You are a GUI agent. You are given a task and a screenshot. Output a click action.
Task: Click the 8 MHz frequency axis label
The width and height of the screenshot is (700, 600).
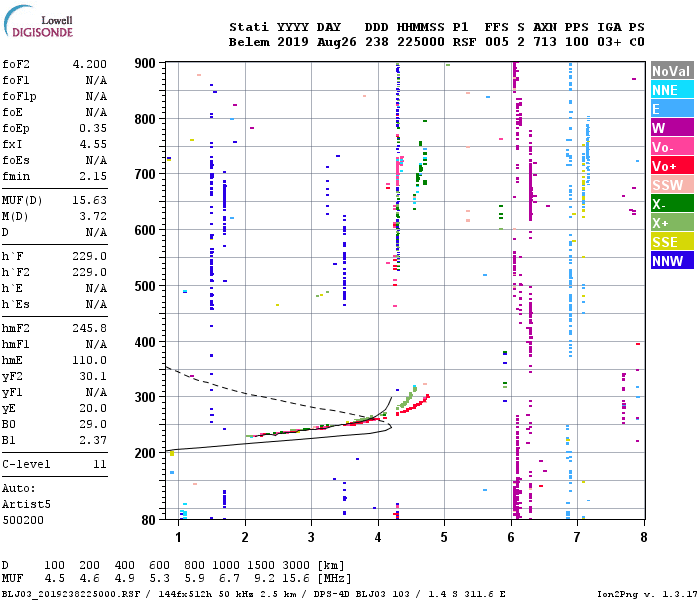(644, 537)
